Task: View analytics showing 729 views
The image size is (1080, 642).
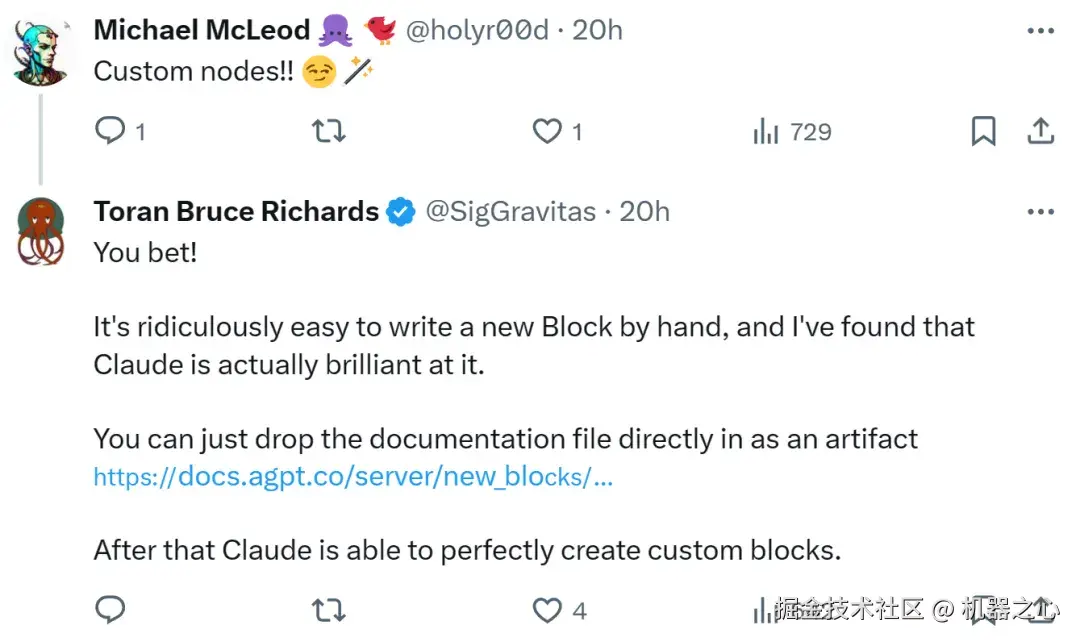Action: [x=791, y=131]
